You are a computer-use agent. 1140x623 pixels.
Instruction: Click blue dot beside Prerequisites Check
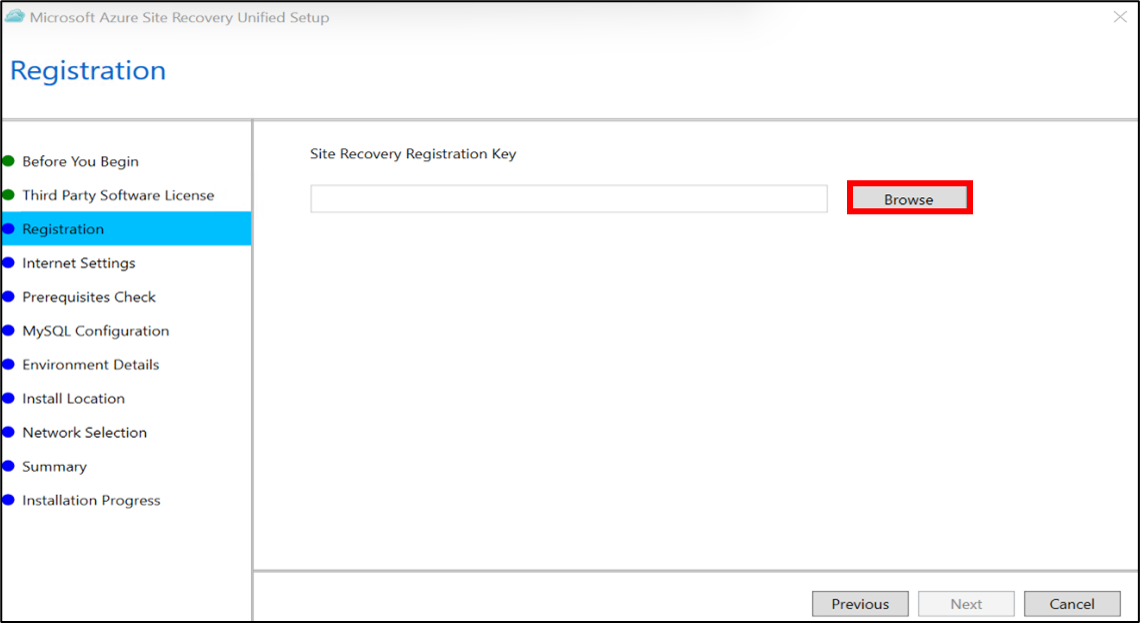click(8, 297)
